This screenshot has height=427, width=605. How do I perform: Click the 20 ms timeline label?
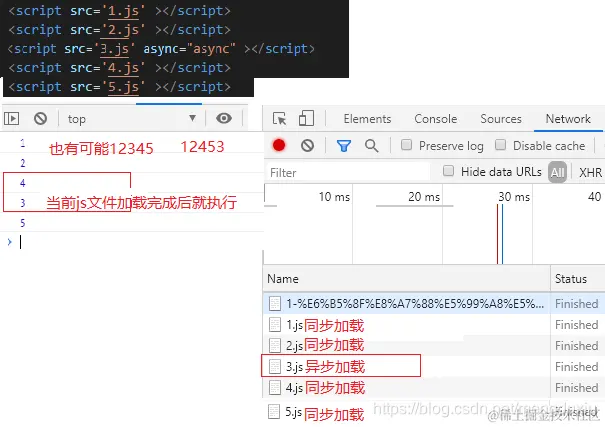(424, 197)
